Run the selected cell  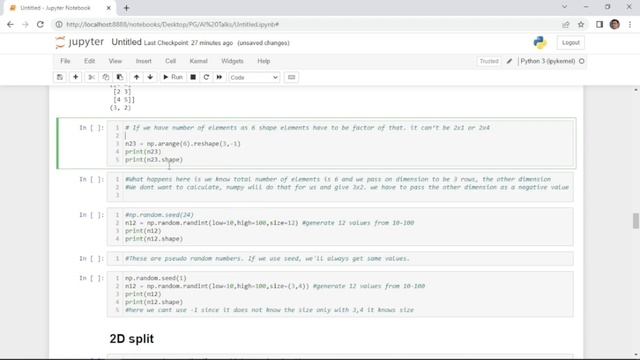pos(173,77)
